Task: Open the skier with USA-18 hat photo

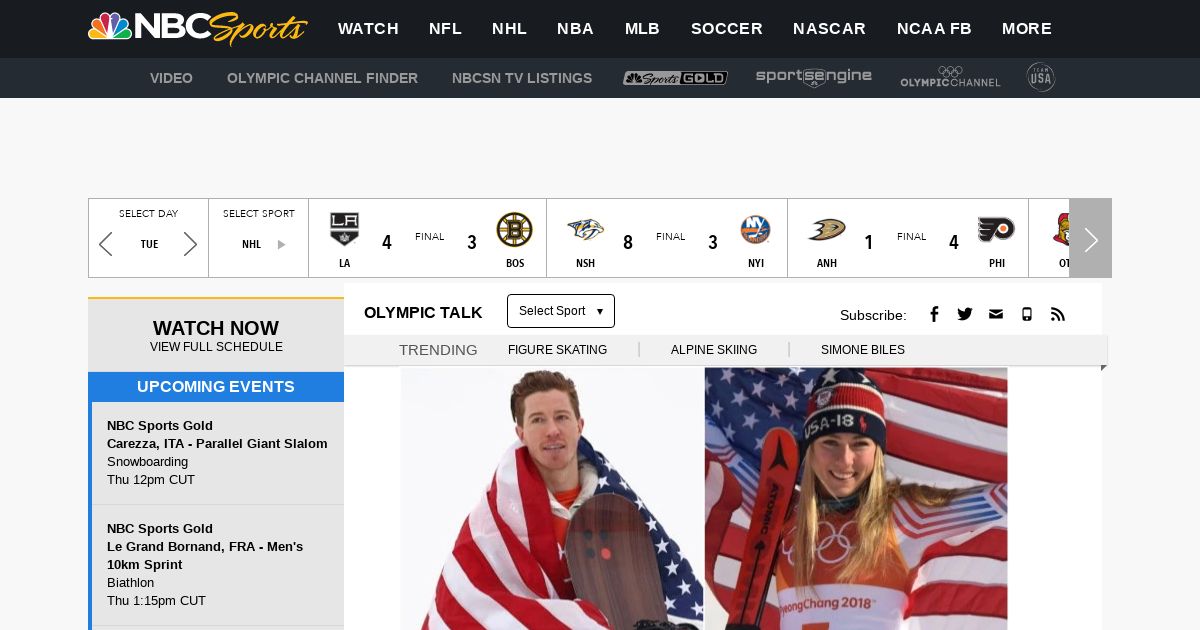Action: click(856, 498)
